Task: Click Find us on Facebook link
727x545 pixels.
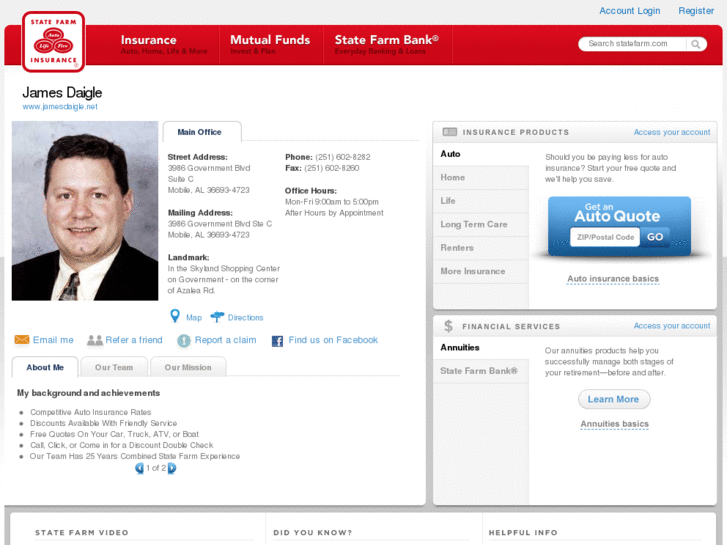Action: 333,340
